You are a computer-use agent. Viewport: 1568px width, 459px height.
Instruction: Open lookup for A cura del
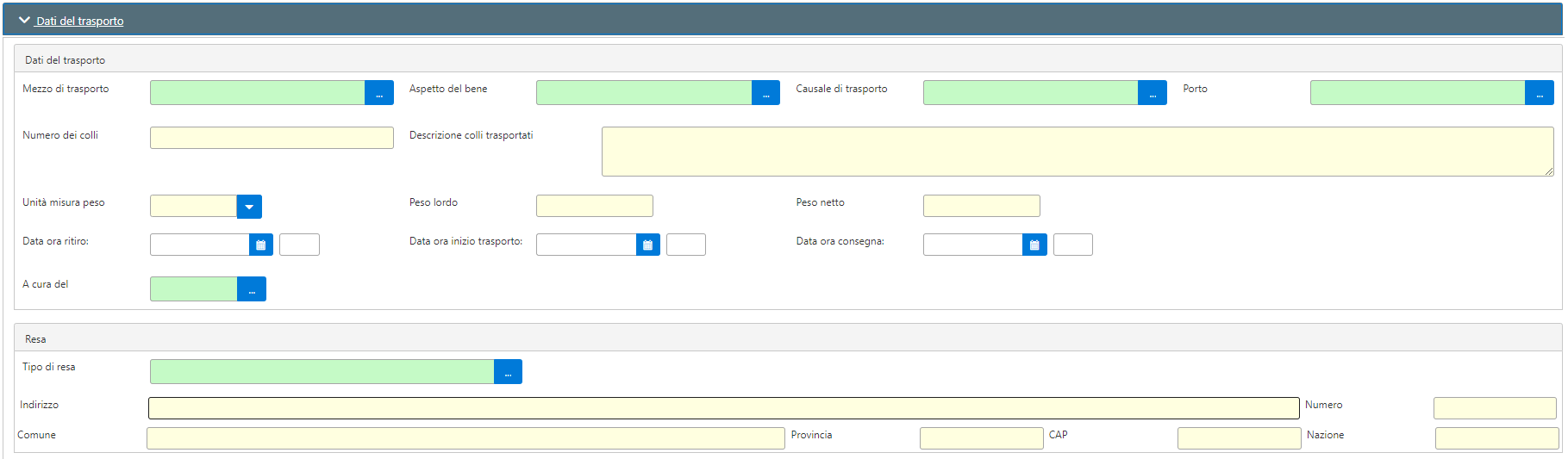tap(252, 289)
